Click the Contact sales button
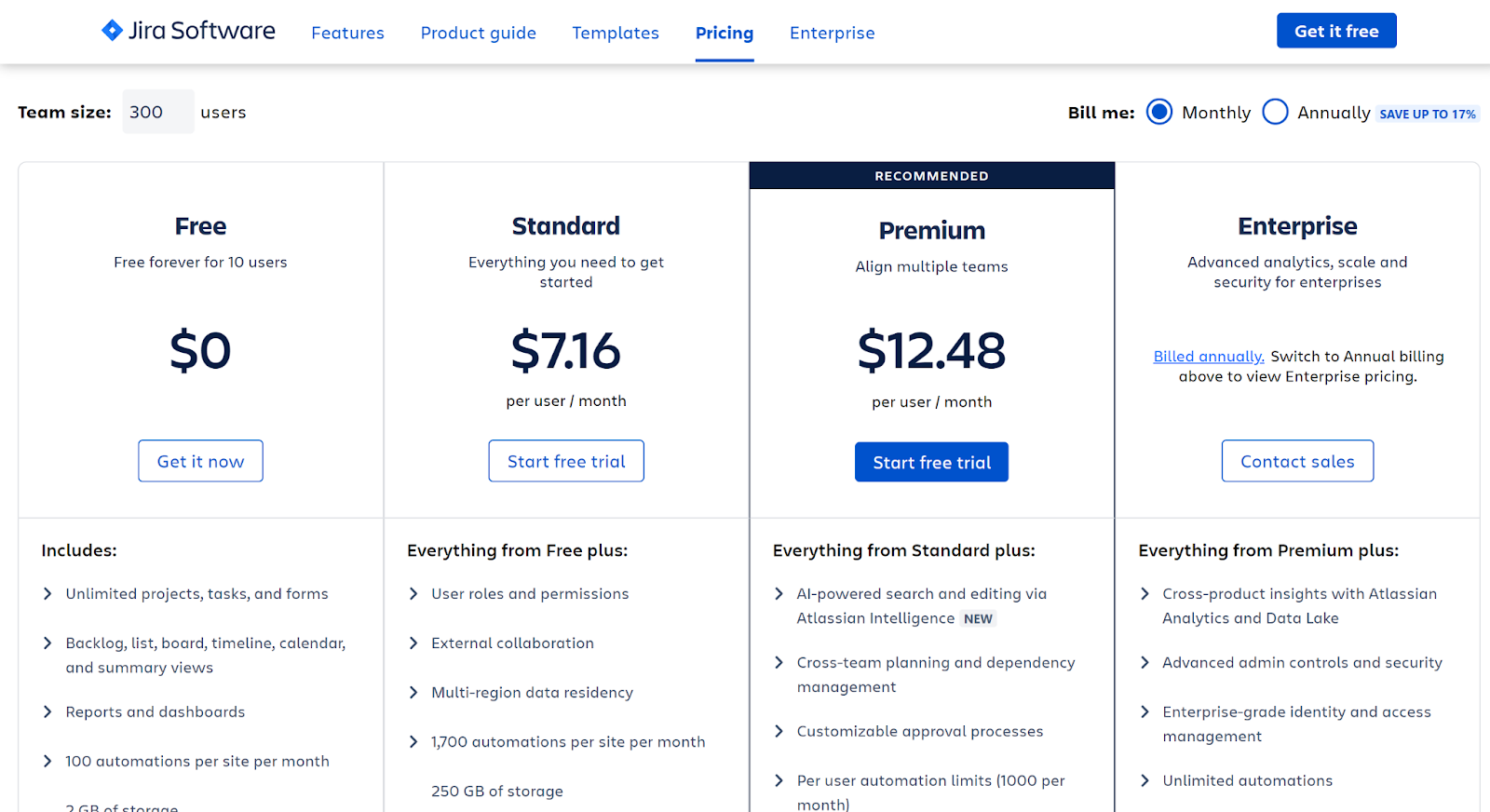The width and height of the screenshot is (1490, 812). pyautogui.click(x=1296, y=462)
